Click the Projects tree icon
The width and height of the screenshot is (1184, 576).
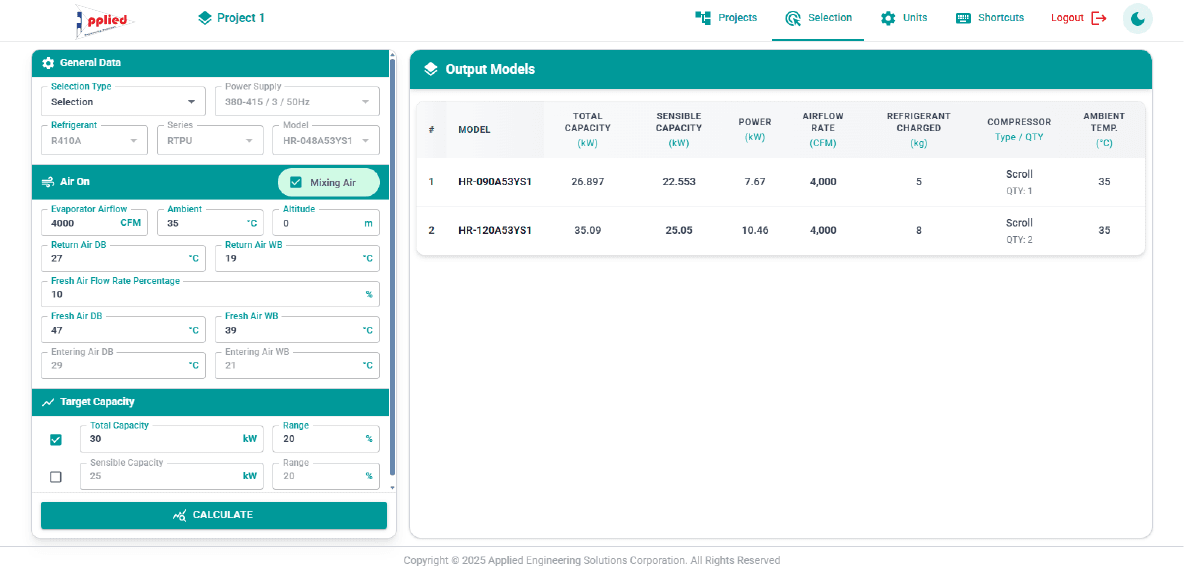(703, 18)
